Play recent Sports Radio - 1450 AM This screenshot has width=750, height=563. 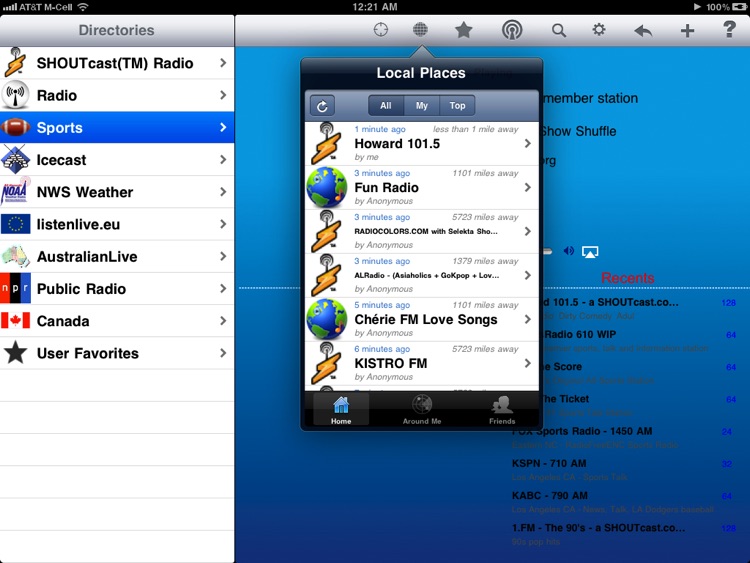(624, 437)
